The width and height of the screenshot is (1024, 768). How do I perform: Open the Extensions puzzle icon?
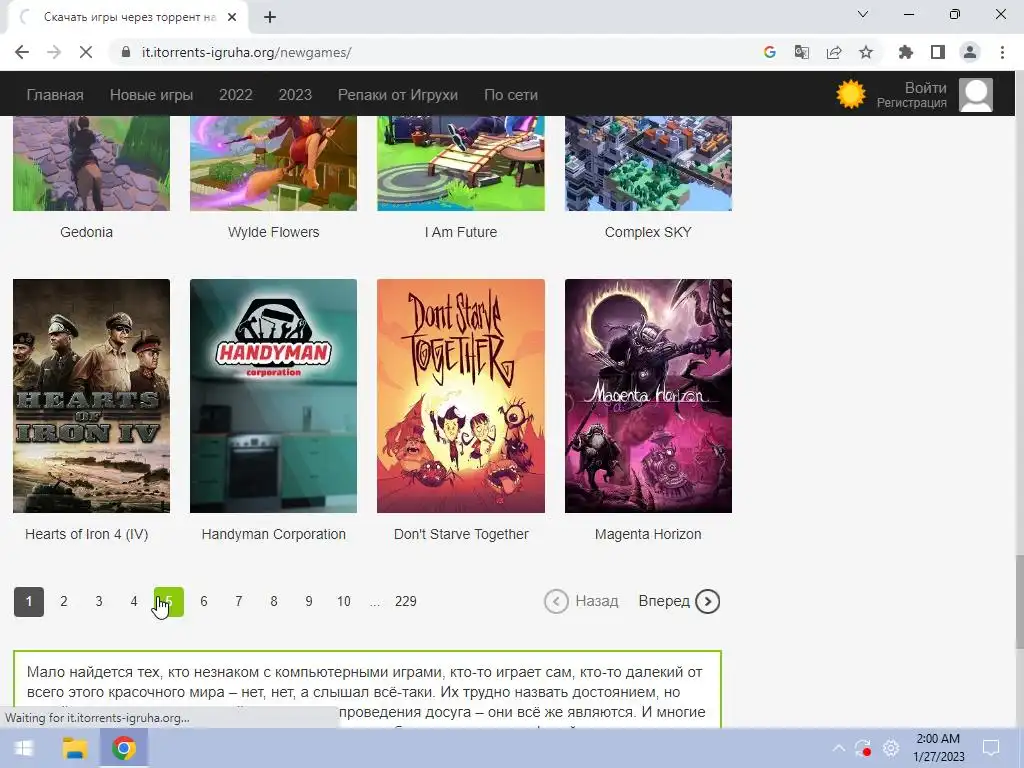(x=906, y=52)
